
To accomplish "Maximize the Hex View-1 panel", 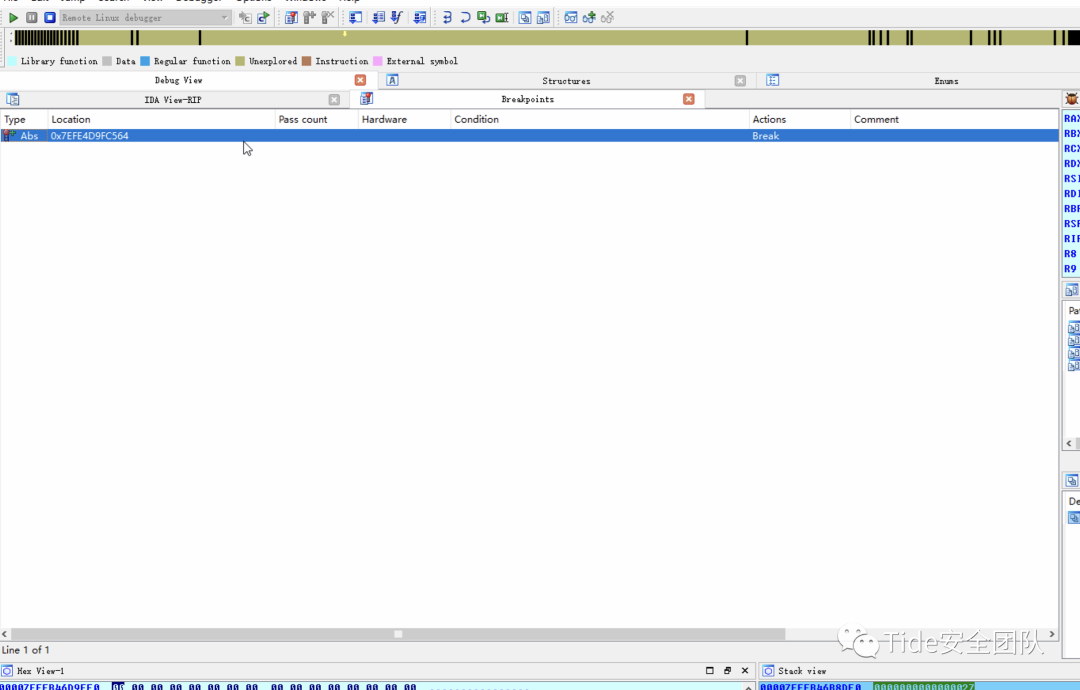I will click(709, 671).
